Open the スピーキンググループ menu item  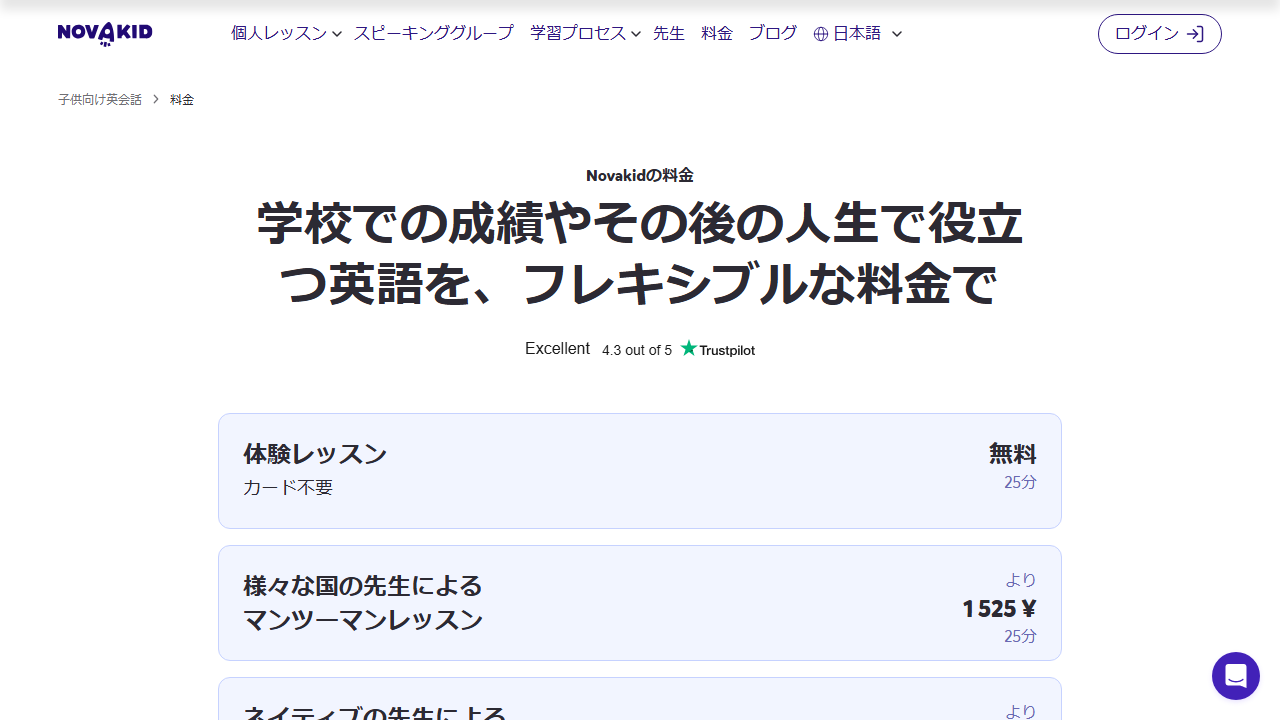(434, 33)
